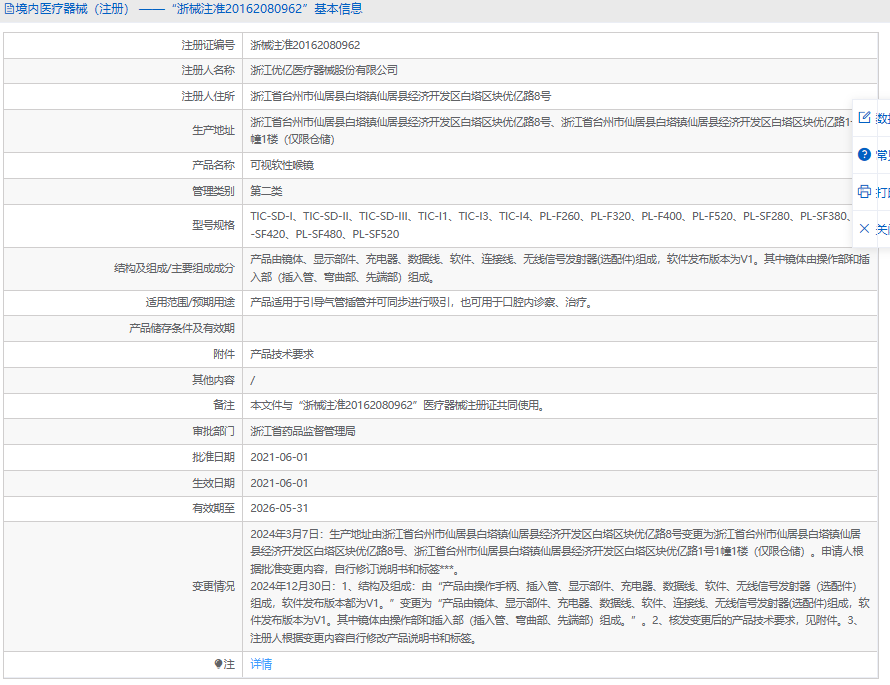
Task: Click expiry date value 2026-05-31
Action: [279, 508]
